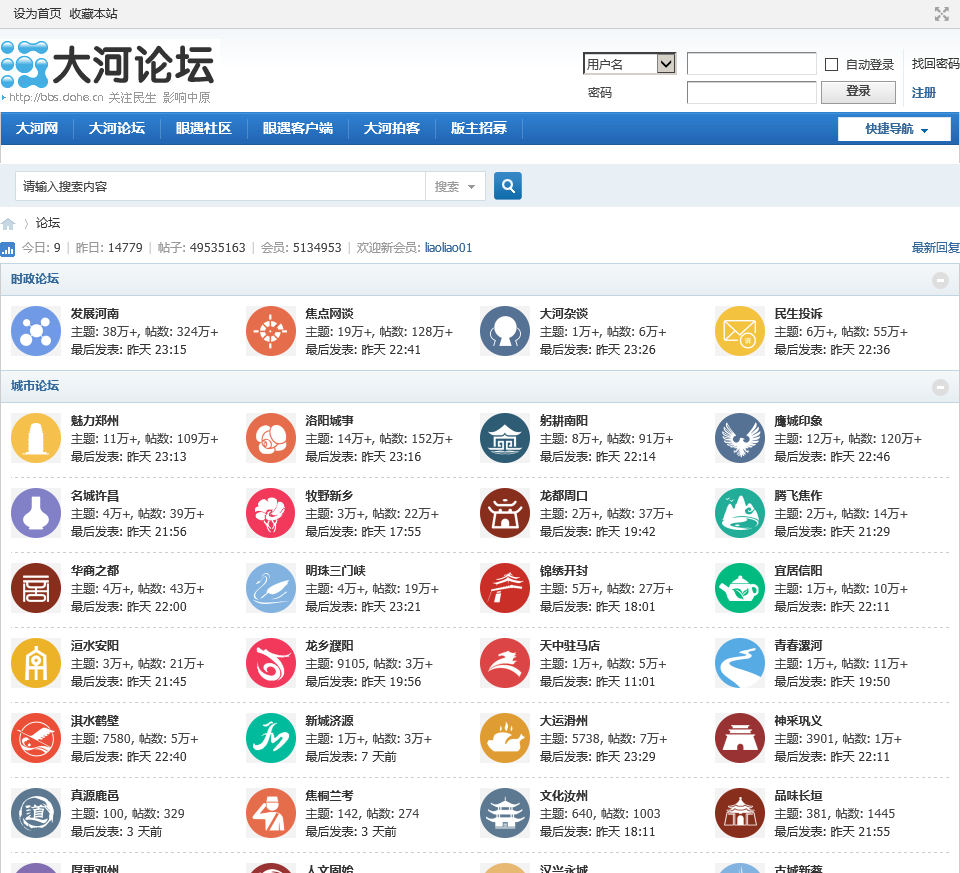The image size is (960, 873).
Task: Open the 淇水鹤壁 forum icon
Action: pyautogui.click(x=36, y=738)
